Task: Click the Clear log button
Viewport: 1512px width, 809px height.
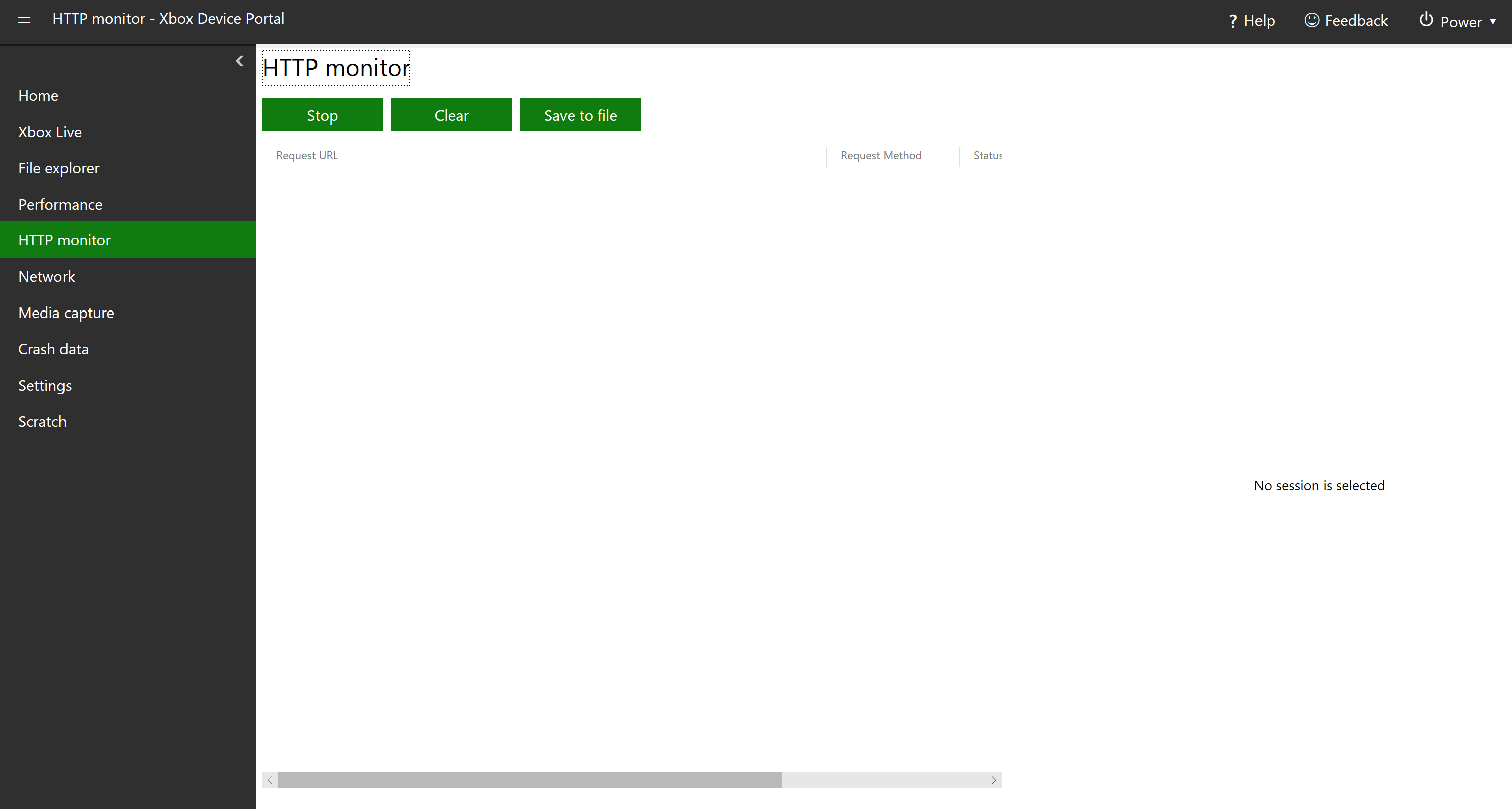Action: pos(451,114)
